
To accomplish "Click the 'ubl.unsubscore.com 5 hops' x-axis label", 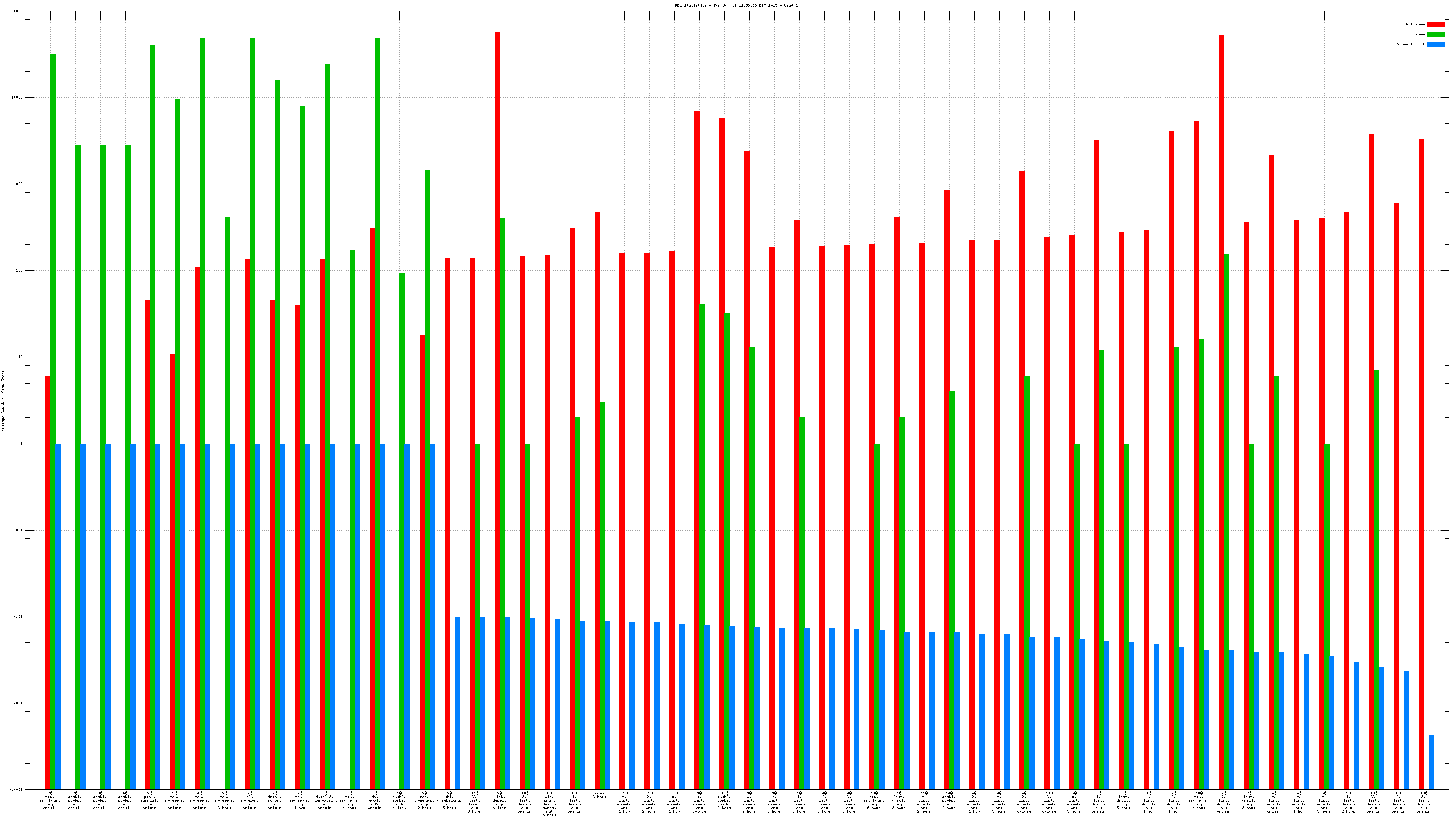I will coord(450,800).
